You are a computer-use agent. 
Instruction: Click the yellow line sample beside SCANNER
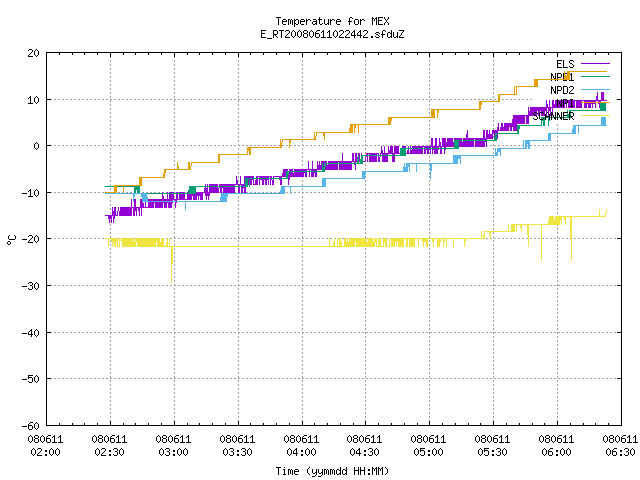click(595, 116)
